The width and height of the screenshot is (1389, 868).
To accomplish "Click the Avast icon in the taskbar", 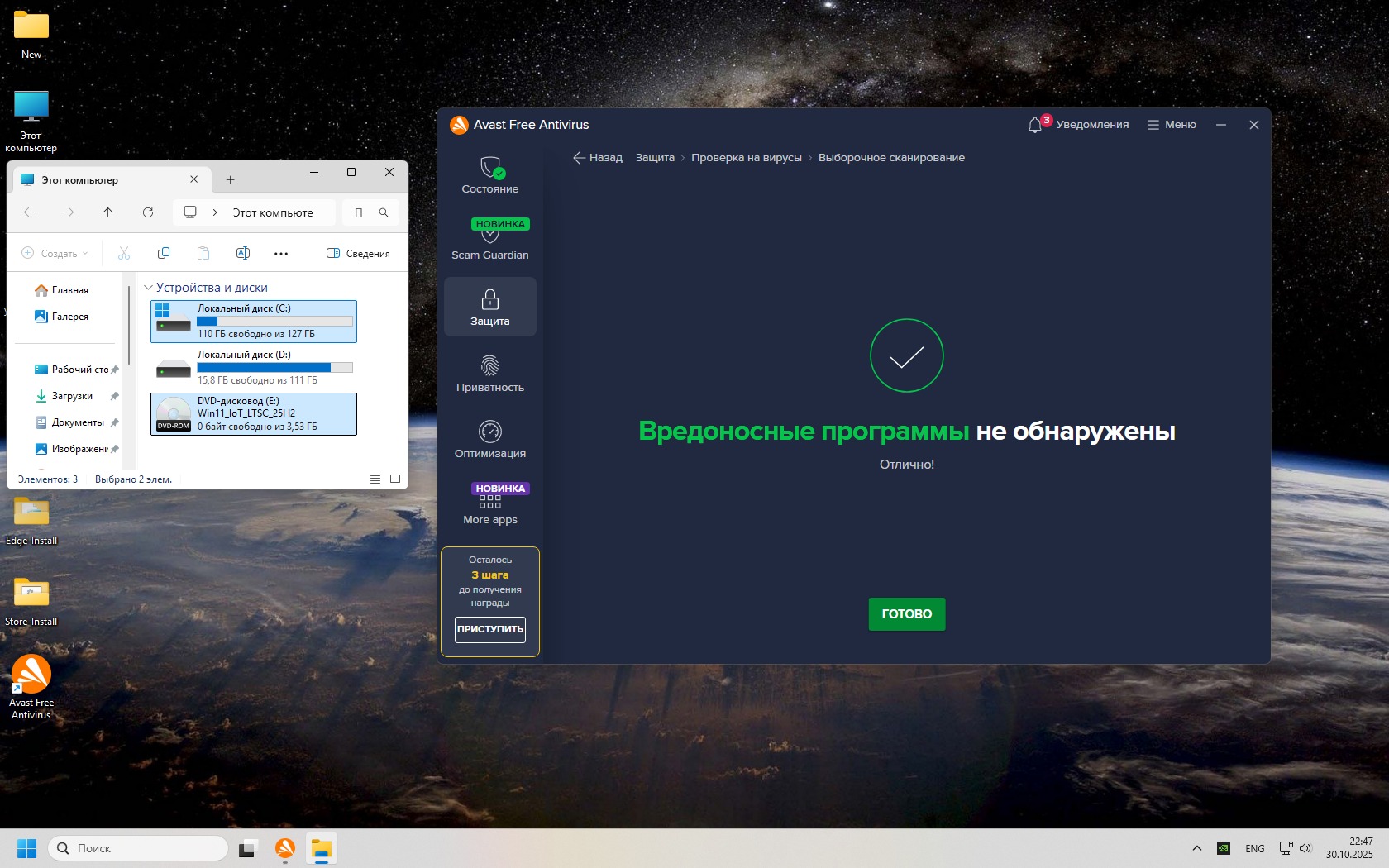I will coord(285,848).
